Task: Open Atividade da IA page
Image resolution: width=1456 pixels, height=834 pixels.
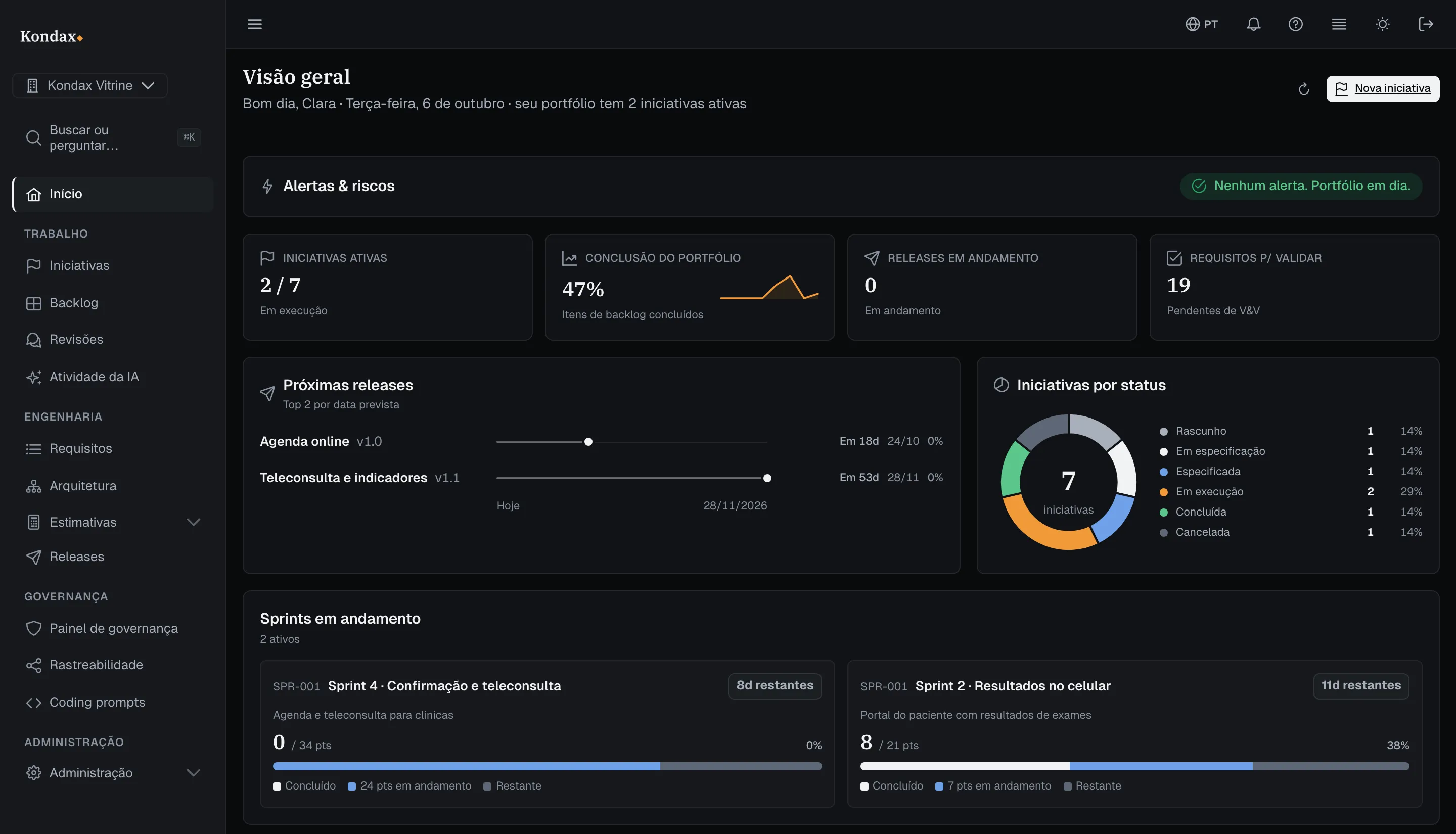Action: (113, 377)
